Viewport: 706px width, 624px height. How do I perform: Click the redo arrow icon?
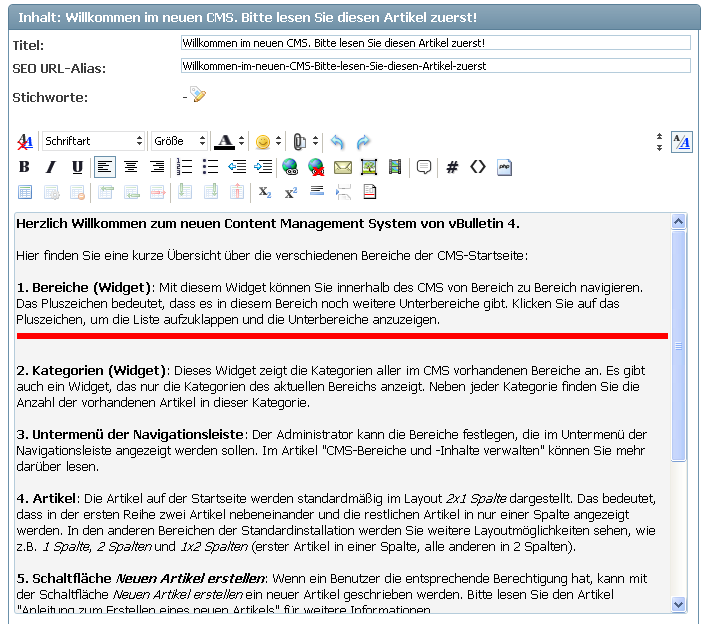(363, 142)
